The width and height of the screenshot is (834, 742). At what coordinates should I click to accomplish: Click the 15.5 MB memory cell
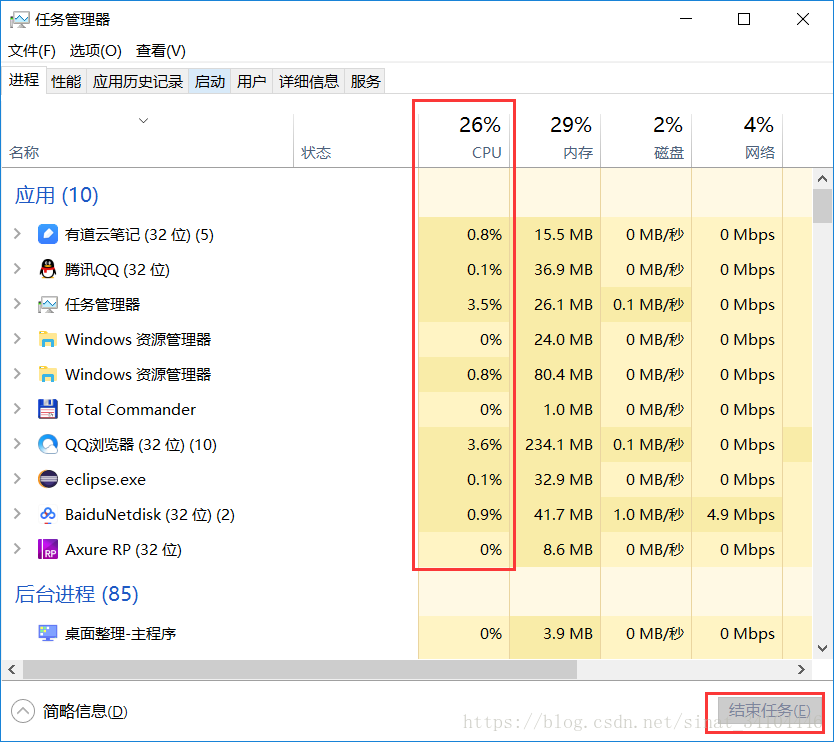[555, 234]
